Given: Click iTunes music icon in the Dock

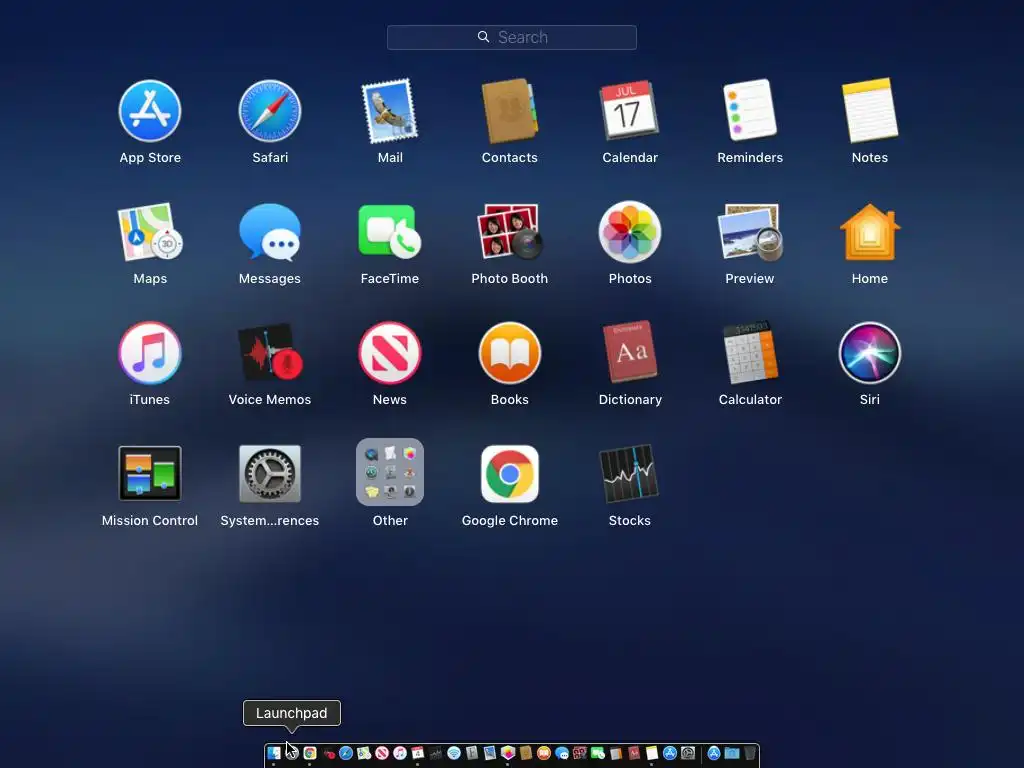Looking at the screenshot, I should coord(400,753).
